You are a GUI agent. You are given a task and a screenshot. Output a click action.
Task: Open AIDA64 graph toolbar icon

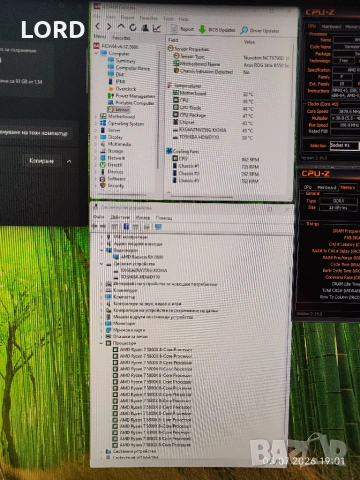point(157,28)
